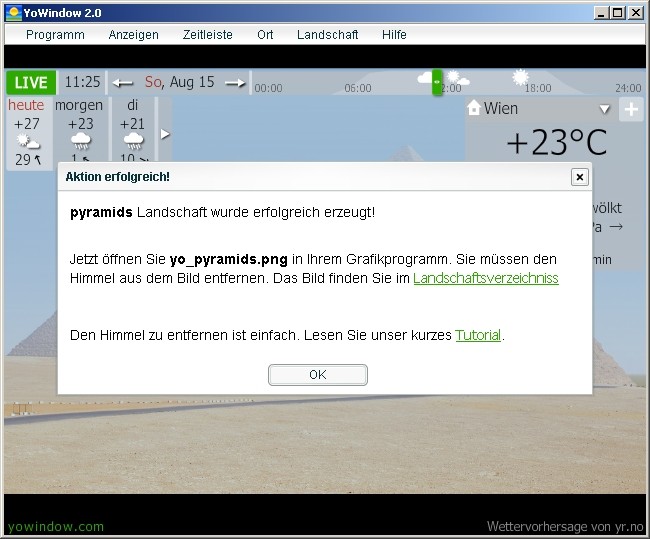Click the sun icon on the timeline

click(x=520, y=77)
